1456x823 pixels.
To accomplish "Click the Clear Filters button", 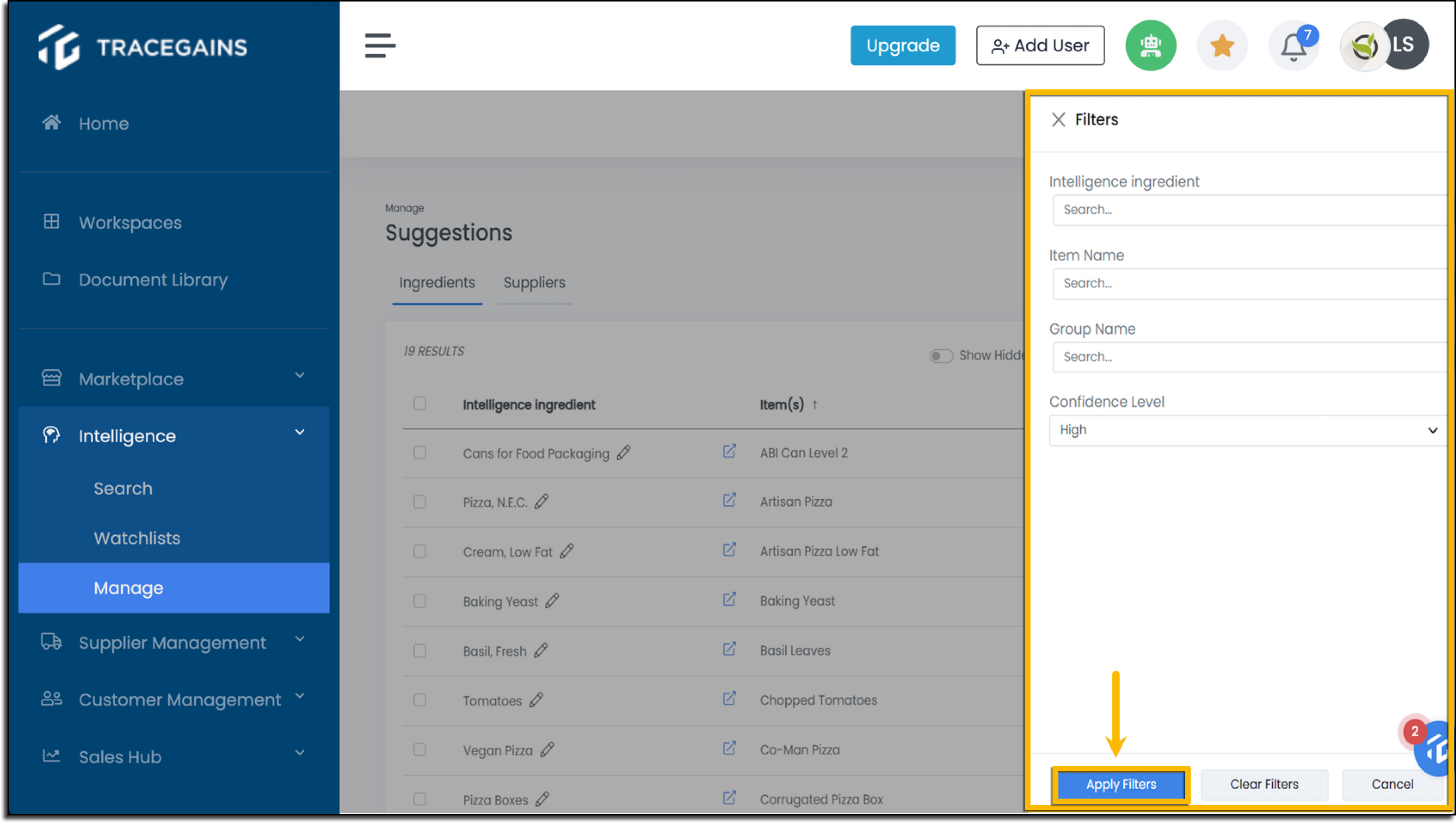I will click(1264, 784).
